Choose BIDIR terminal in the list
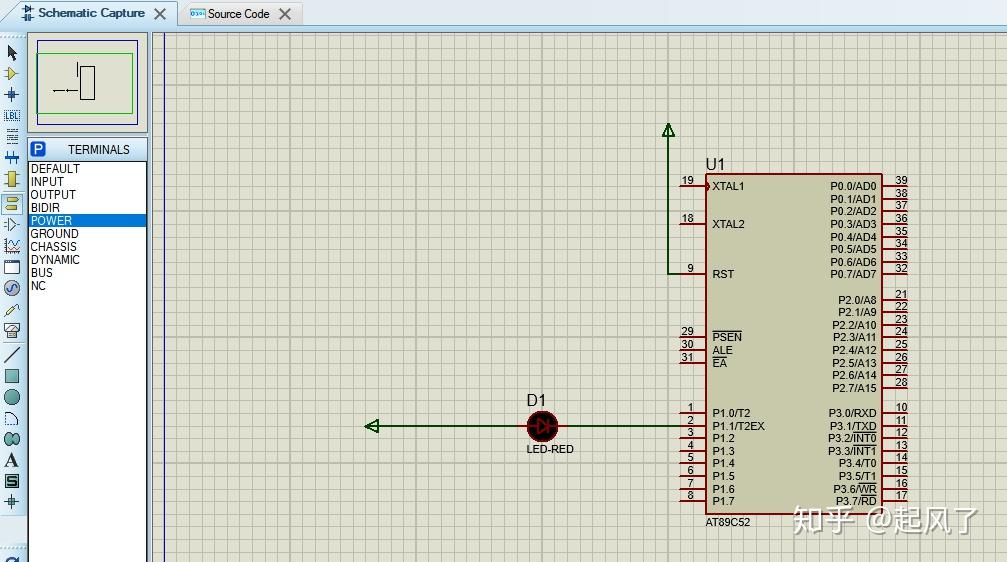Viewport: 1007px width, 562px height. 87,207
